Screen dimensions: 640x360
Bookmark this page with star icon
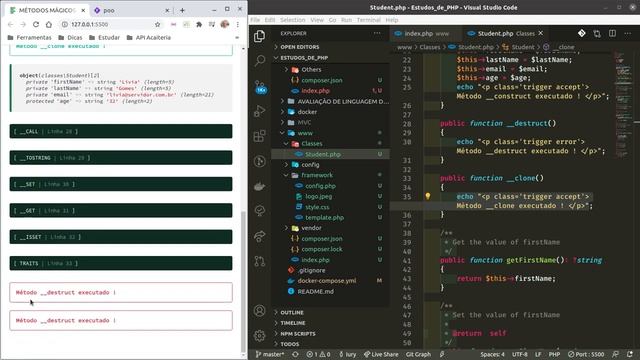pos(158,24)
